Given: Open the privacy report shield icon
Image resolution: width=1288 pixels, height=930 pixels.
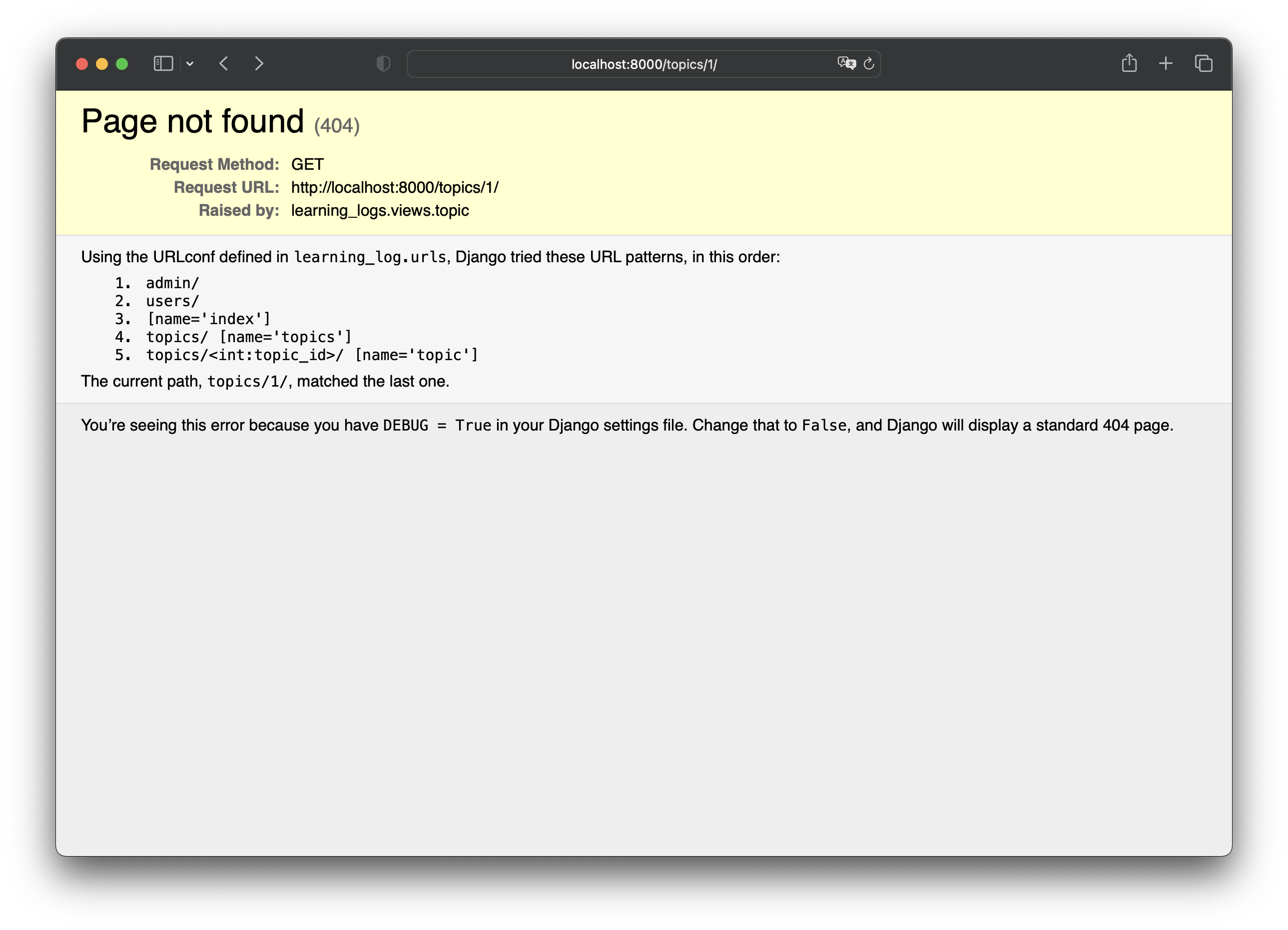Looking at the screenshot, I should tap(383, 63).
